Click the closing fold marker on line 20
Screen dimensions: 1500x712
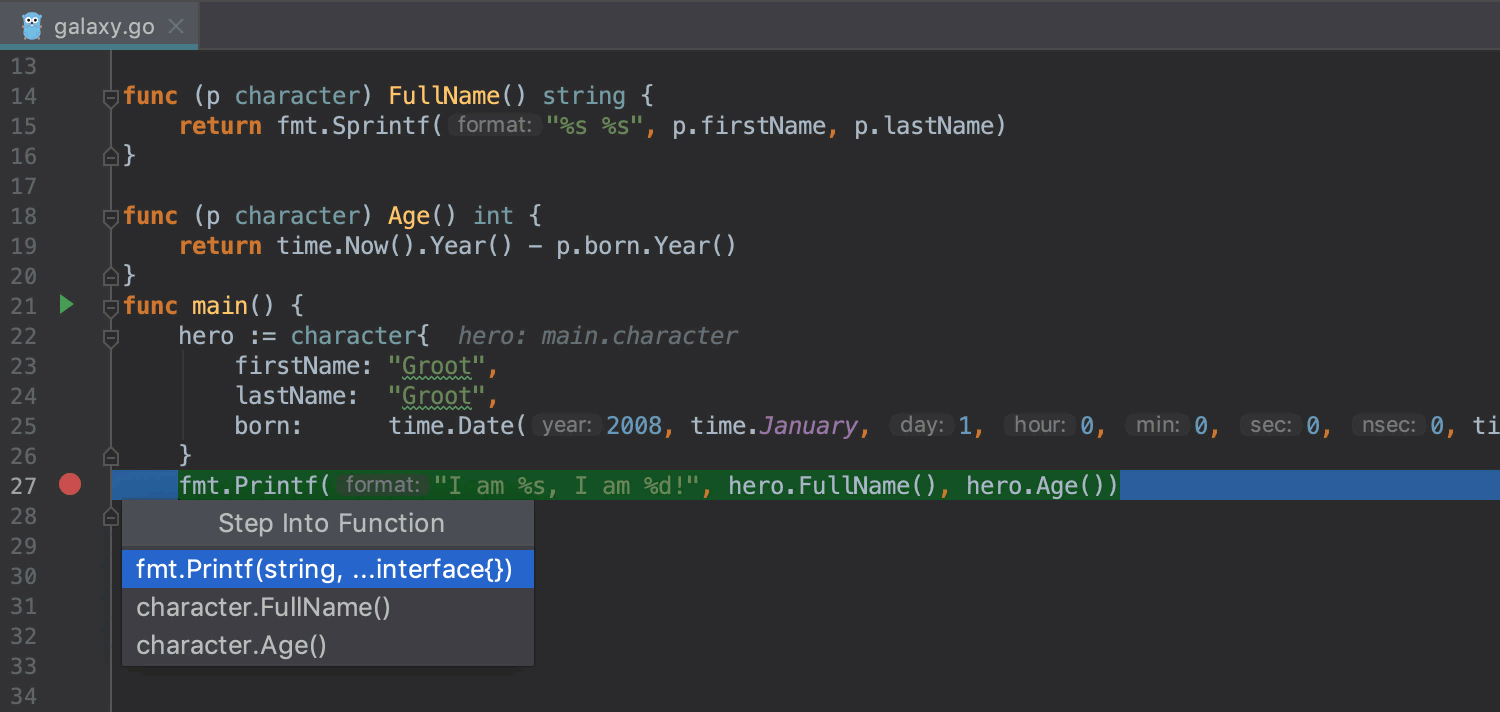(111, 276)
